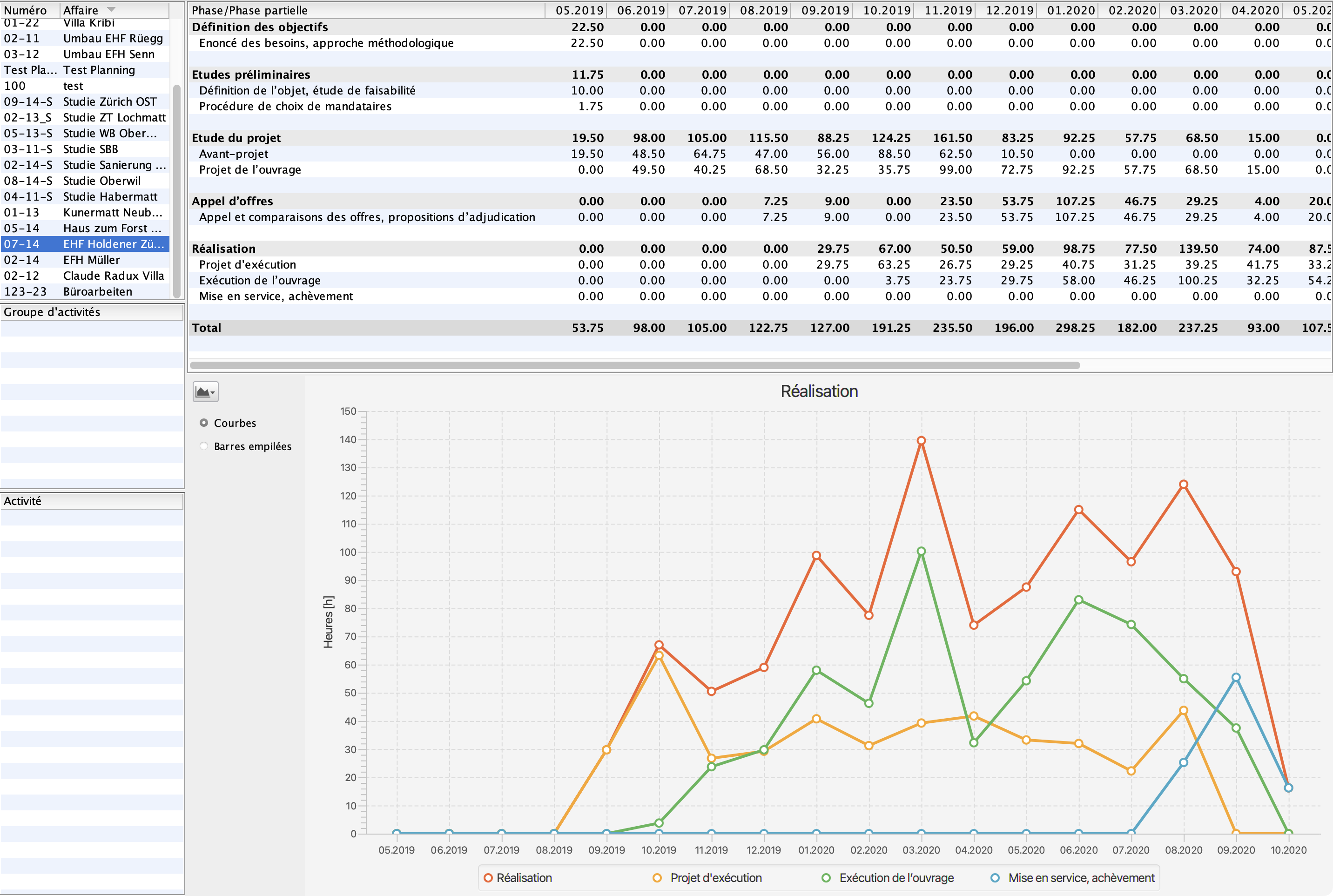The image size is (1333, 896).
Task: Select Enoncé des besoins row
Action: [x=761, y=43]
